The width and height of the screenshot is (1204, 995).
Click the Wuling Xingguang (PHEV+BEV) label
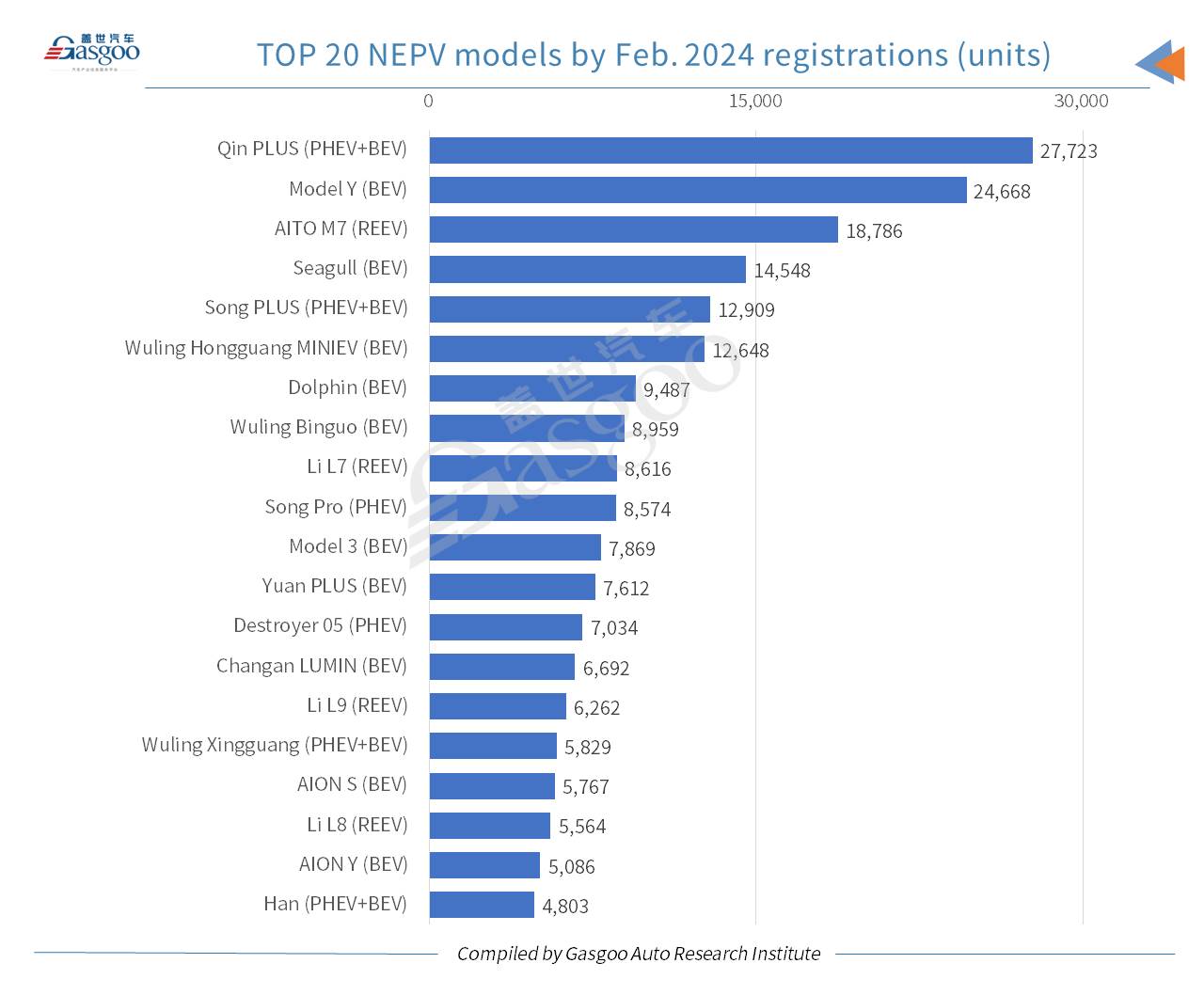coord(275,745)
